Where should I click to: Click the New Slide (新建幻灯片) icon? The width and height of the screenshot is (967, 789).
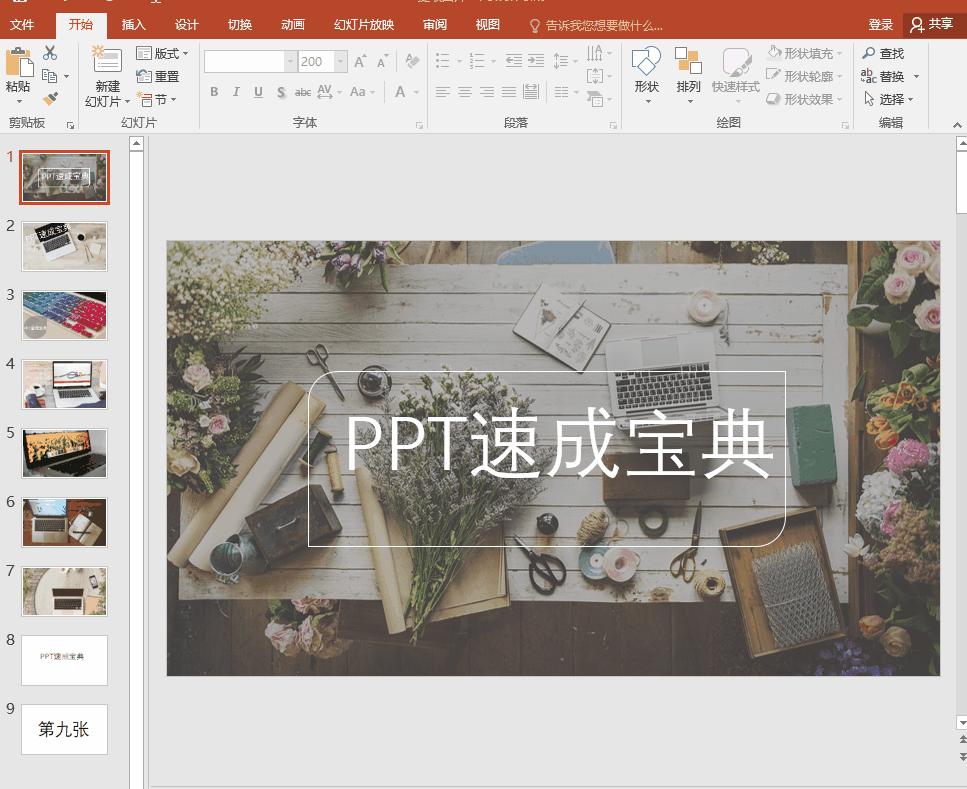point(106,61)
